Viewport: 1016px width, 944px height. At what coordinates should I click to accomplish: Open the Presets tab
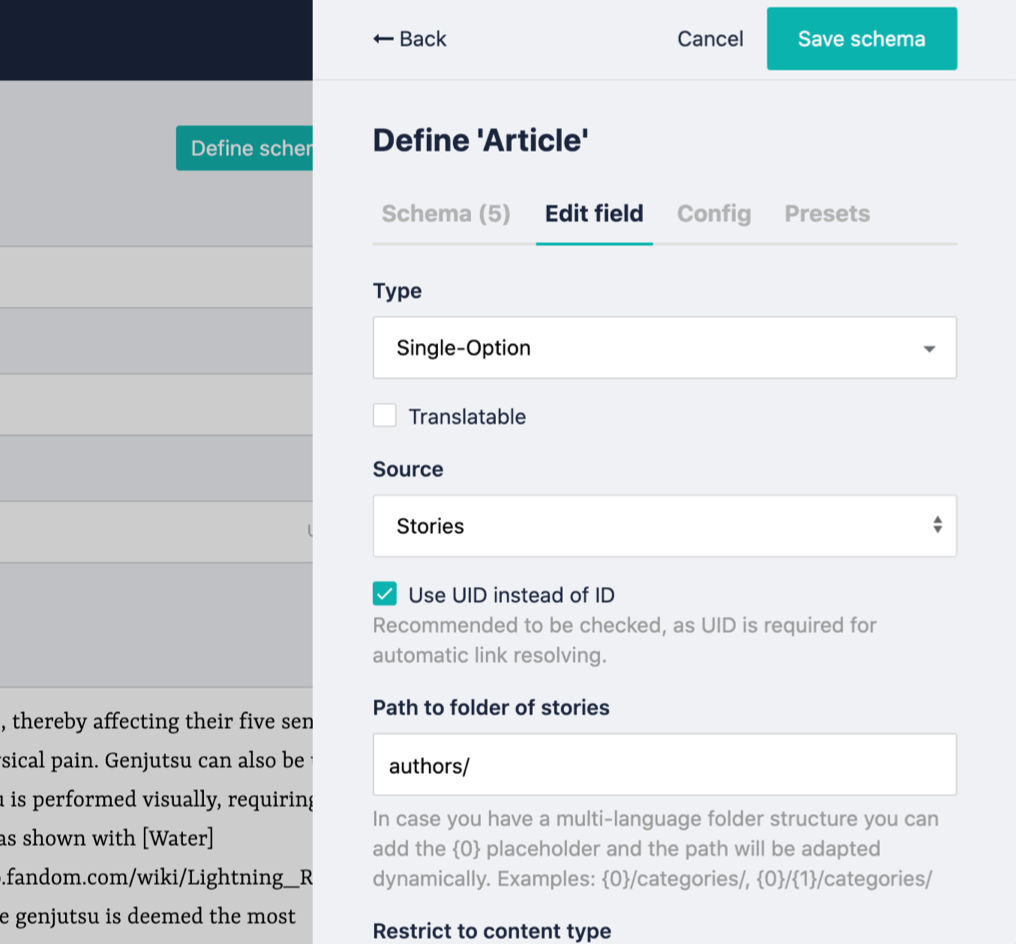pos(827,213)
